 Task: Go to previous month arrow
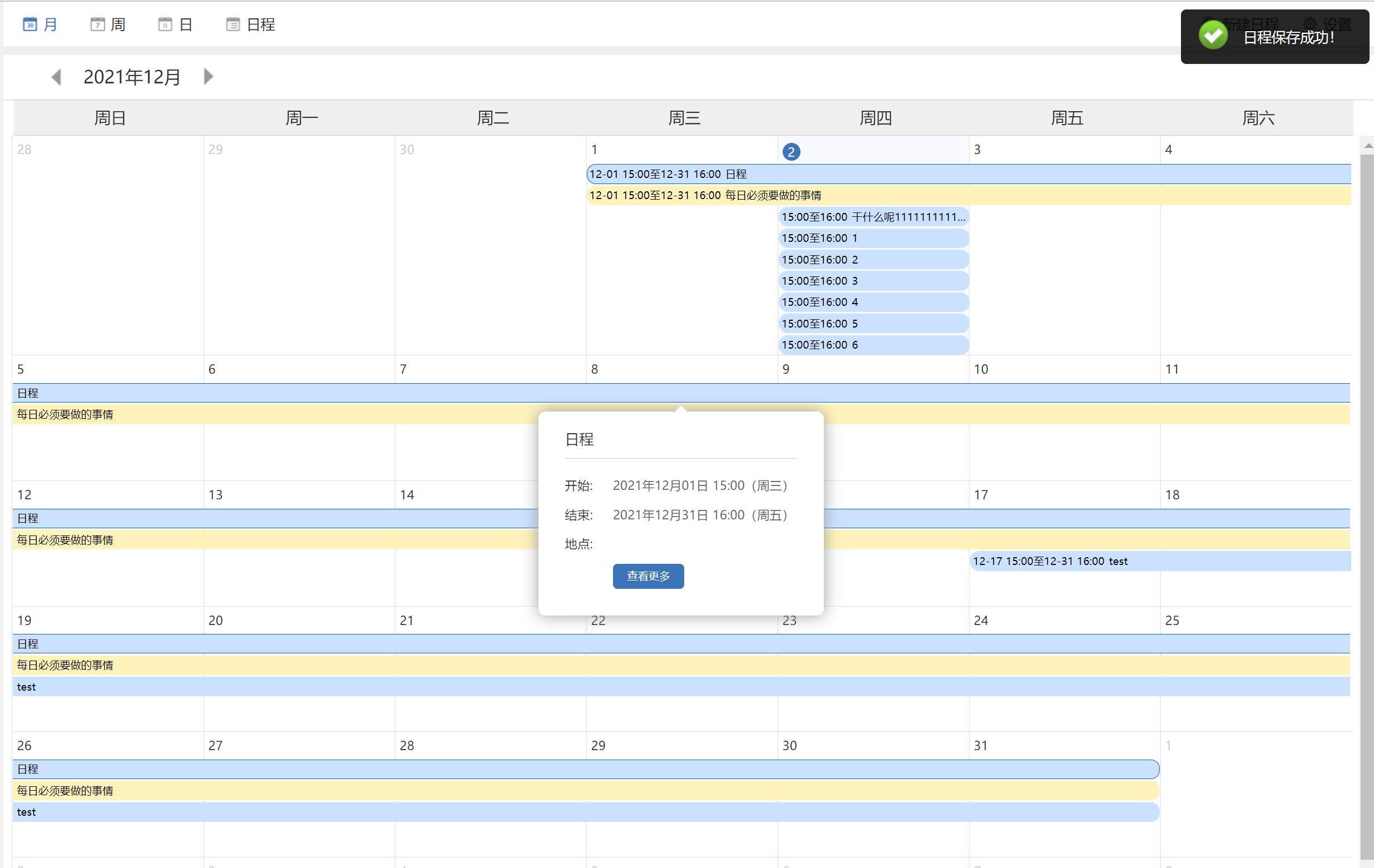pos(56,76)
